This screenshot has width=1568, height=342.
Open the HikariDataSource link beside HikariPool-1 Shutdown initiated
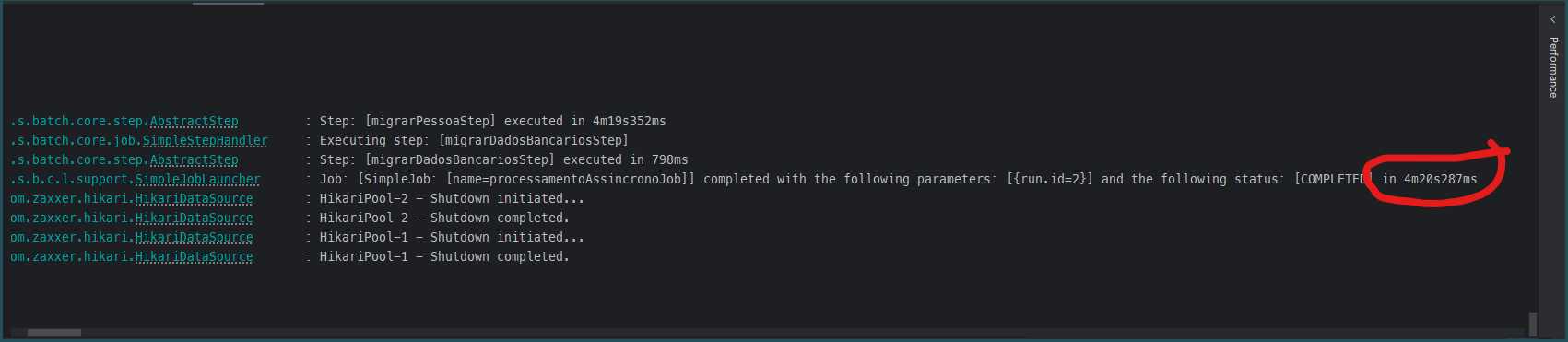pos(194,237)
